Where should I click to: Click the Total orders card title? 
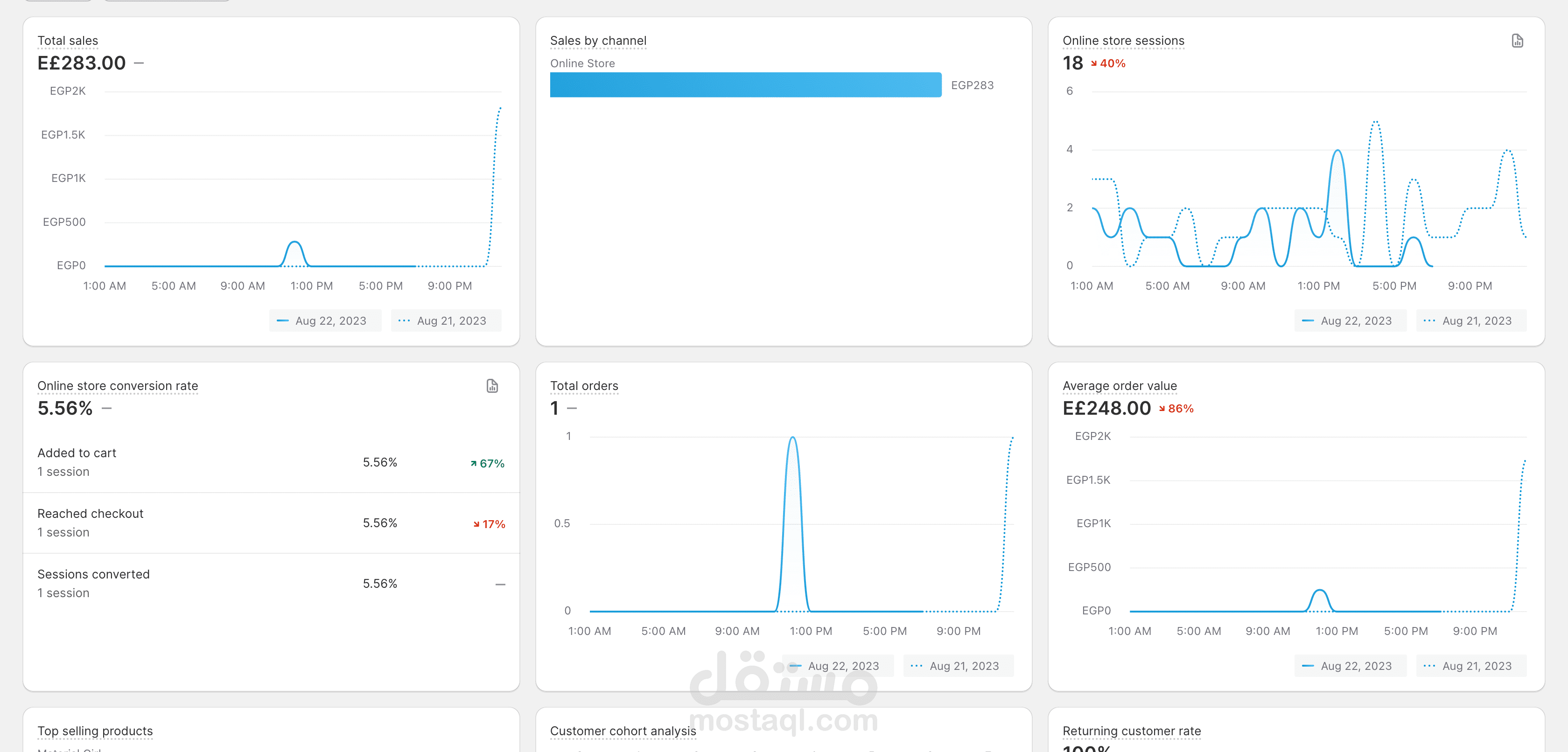(584, 386)
